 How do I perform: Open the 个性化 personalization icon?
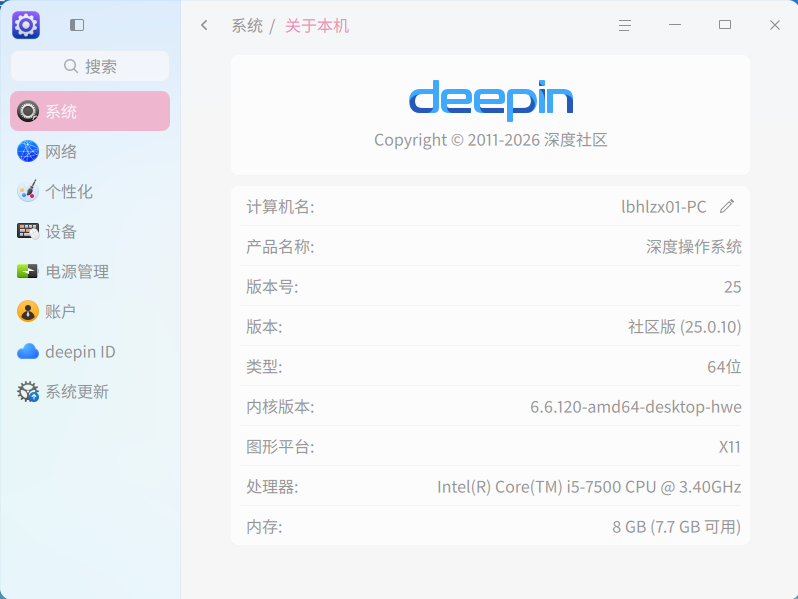[x=28, y=191]
